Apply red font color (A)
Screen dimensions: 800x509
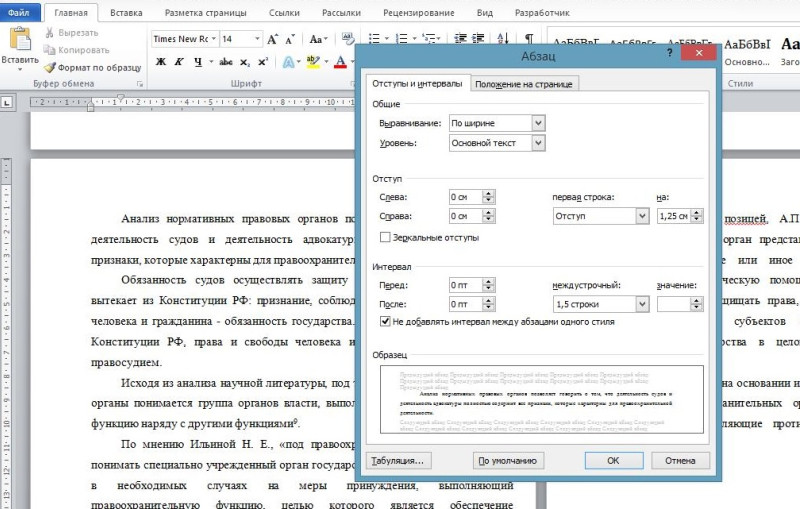[x=340, y=62]
